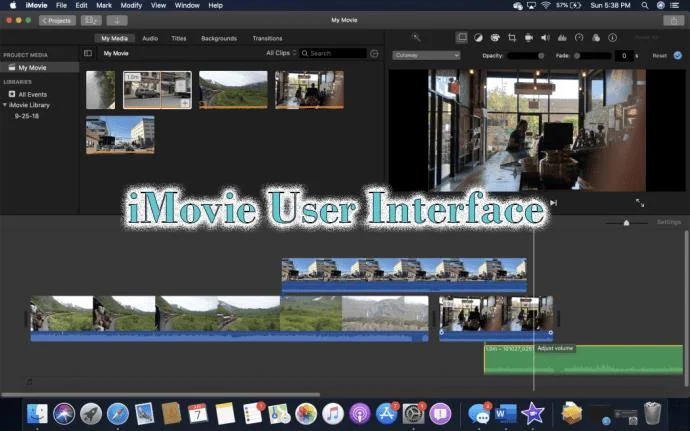Adjust the timeline zoom slider
The image size is (690, 431).
[x=626, y=223]
